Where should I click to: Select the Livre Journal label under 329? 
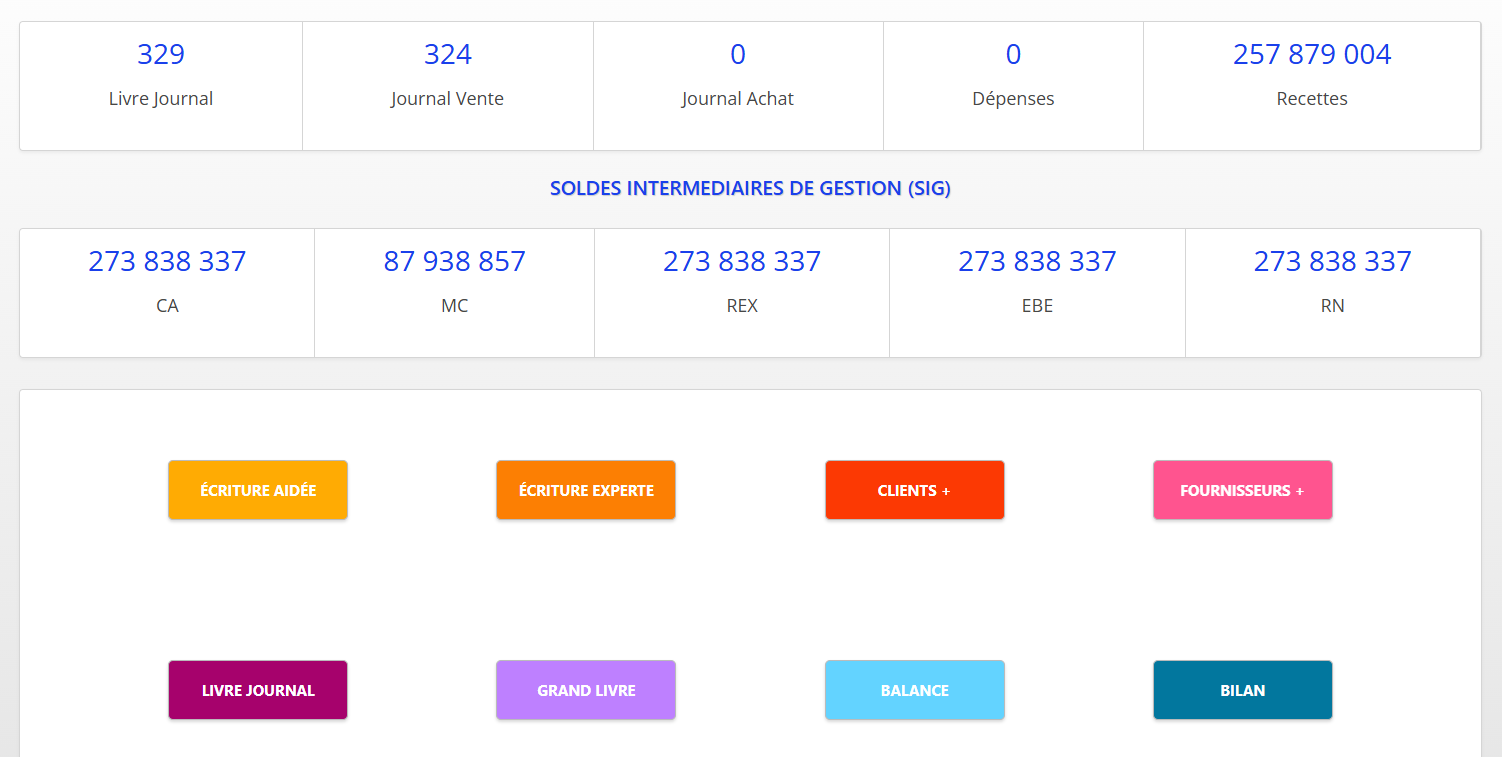tap(161, 99)
